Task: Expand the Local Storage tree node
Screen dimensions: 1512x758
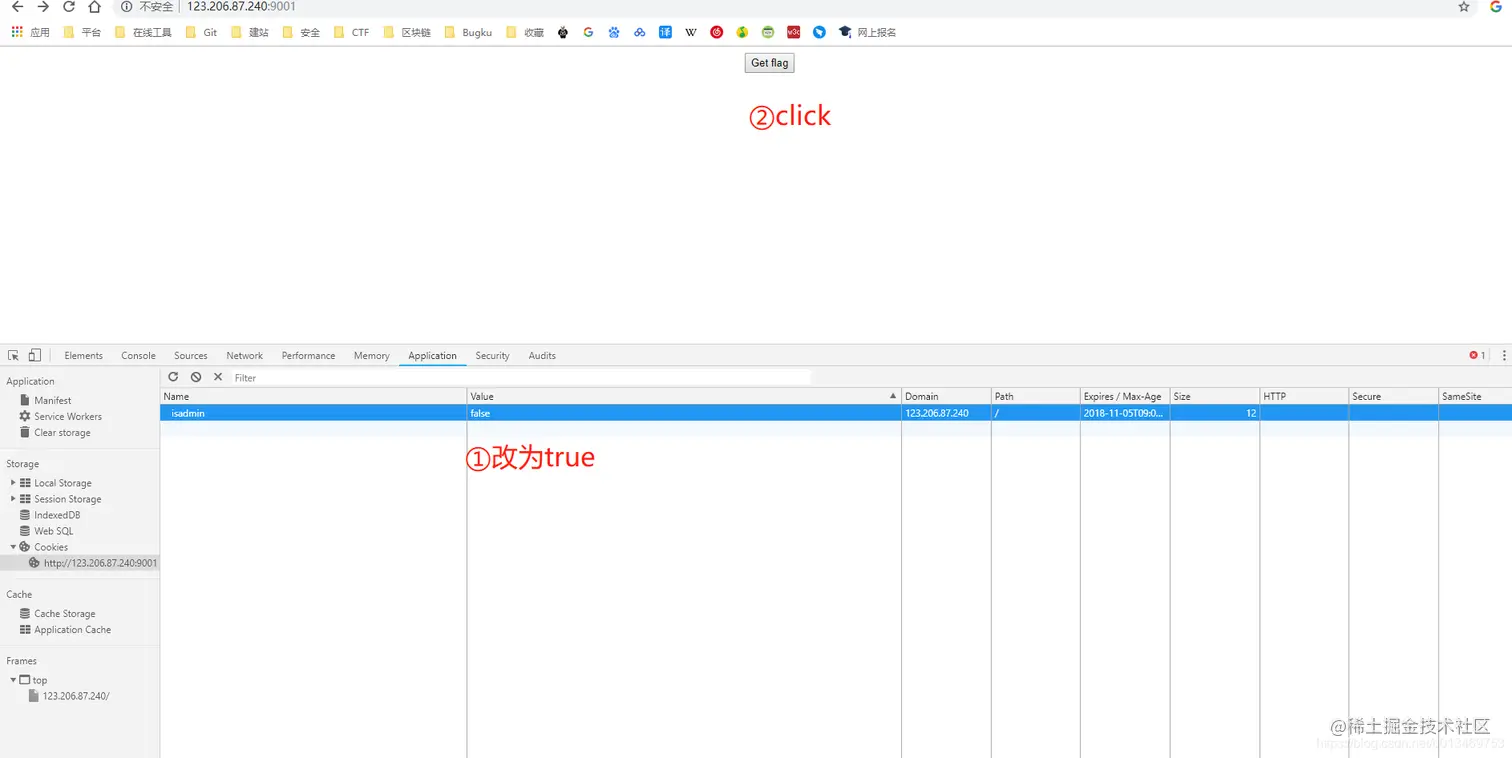Action: click(13, 483)
